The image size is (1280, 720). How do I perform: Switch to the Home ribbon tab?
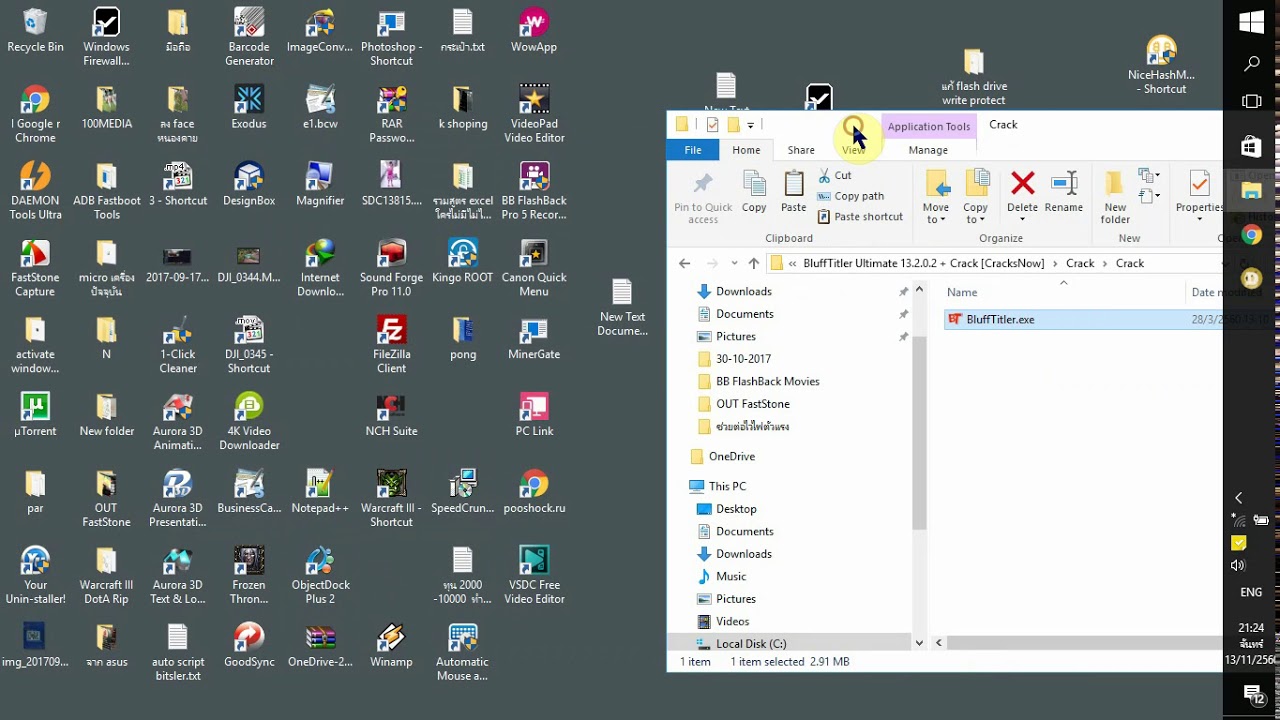pyautogui.click(x=746, y=150)
